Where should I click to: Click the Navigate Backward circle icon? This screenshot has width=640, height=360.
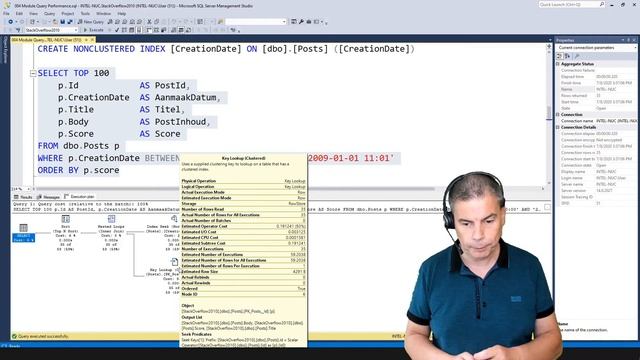[10, 22]
